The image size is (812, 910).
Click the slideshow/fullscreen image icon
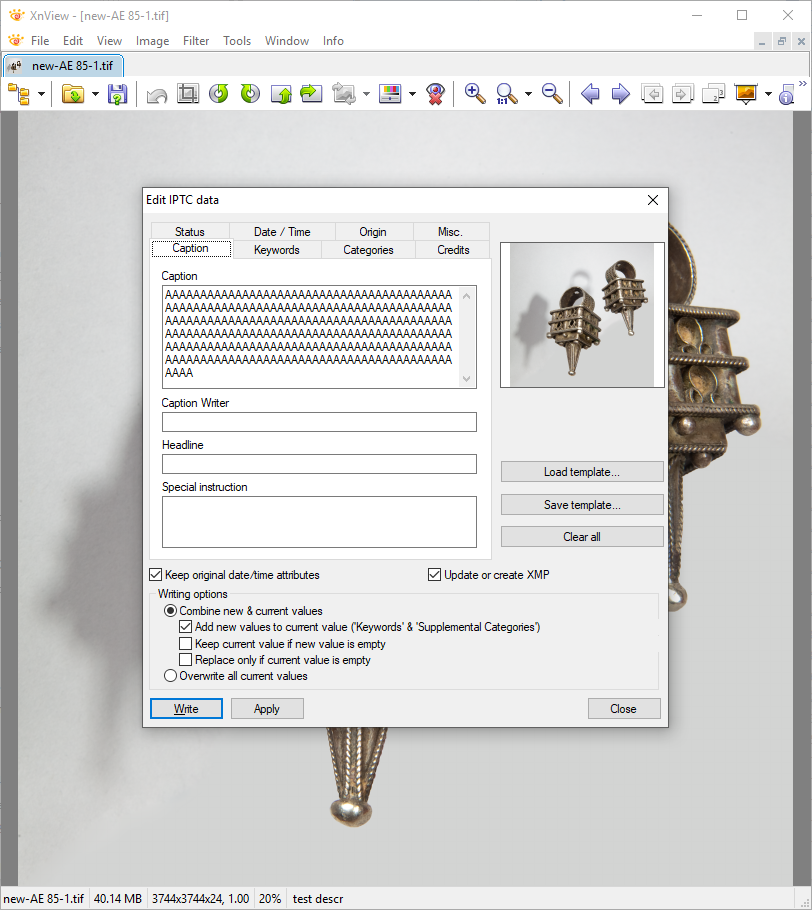click(x=746, y=93)
